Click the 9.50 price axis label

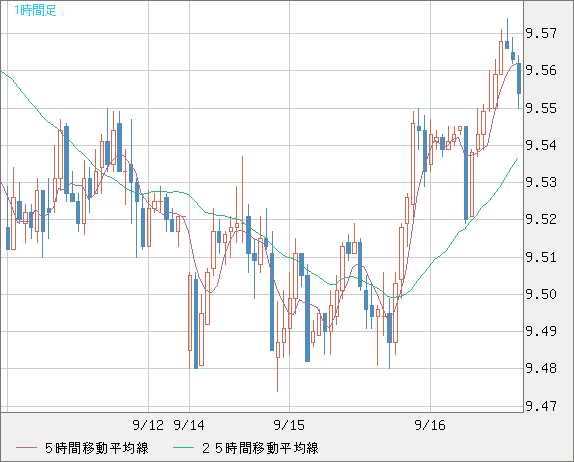[541, 294]
